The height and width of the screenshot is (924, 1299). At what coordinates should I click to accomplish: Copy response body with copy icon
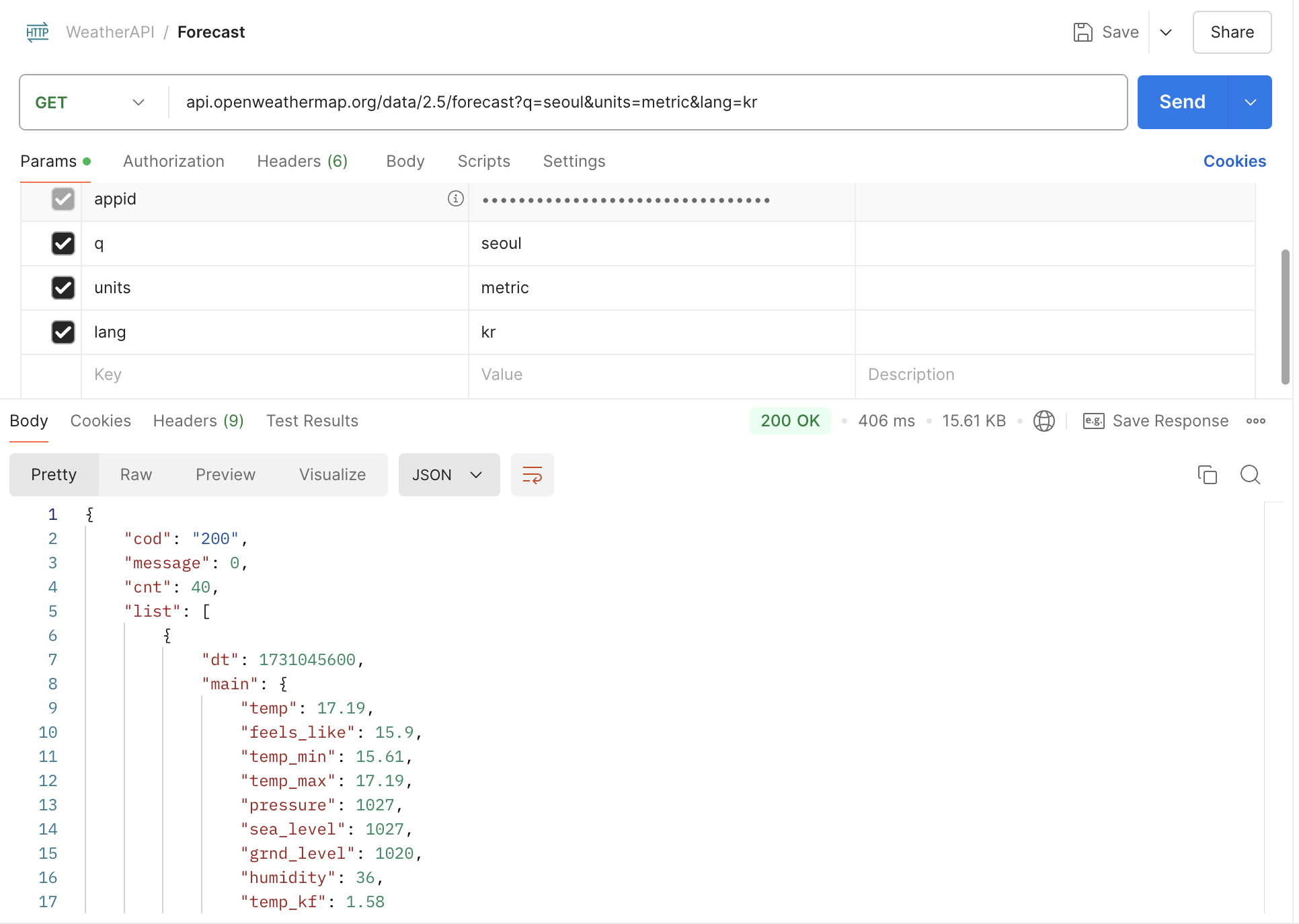(x=1207, y=475)
